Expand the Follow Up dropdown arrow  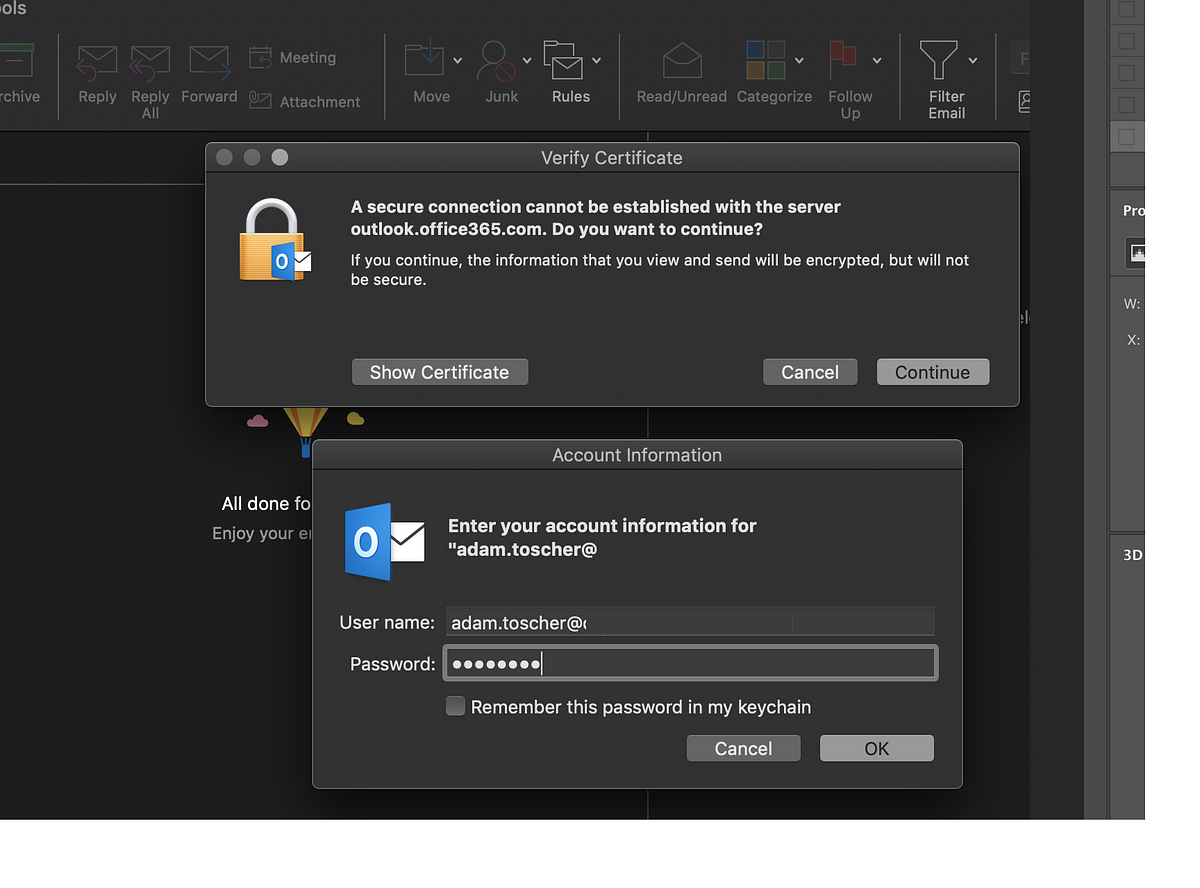tap(877, 61)
